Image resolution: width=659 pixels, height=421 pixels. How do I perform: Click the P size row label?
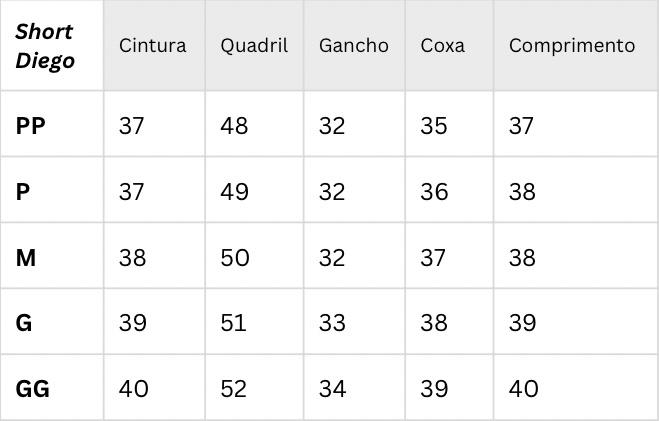[23, 192]
